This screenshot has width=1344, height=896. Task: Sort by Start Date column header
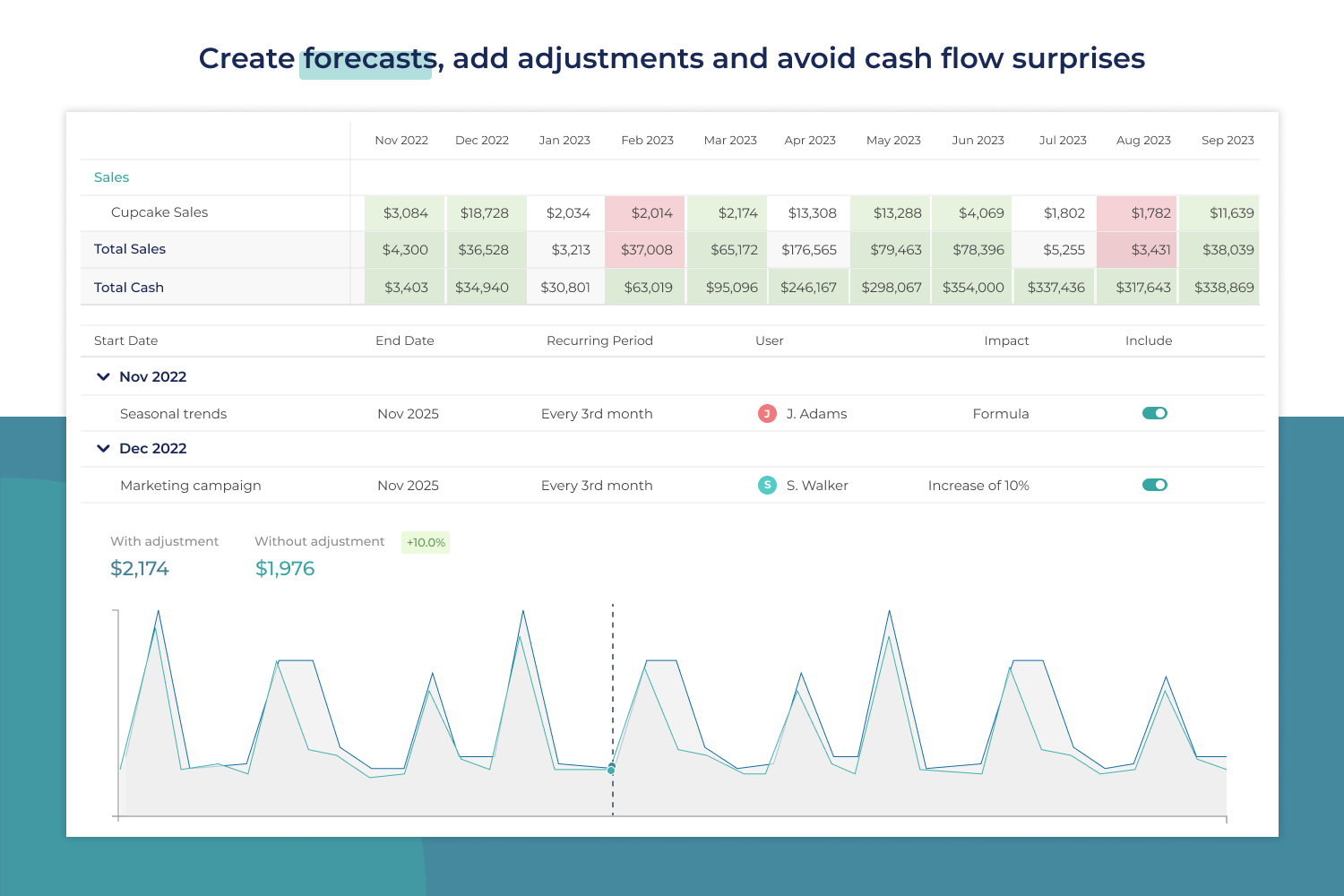125,340
